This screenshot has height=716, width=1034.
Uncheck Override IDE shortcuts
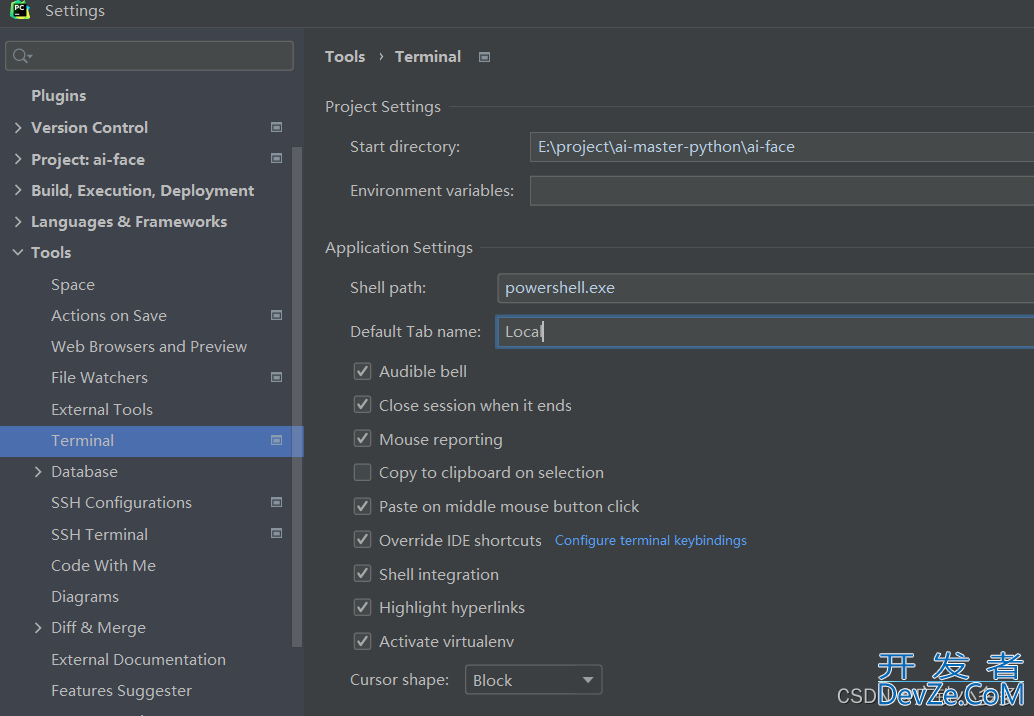(362, 540)
